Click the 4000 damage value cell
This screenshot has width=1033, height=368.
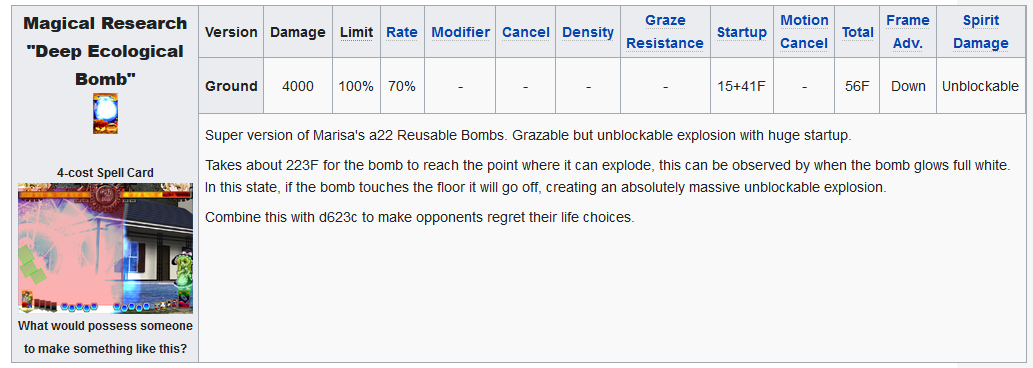pos(298,86)
